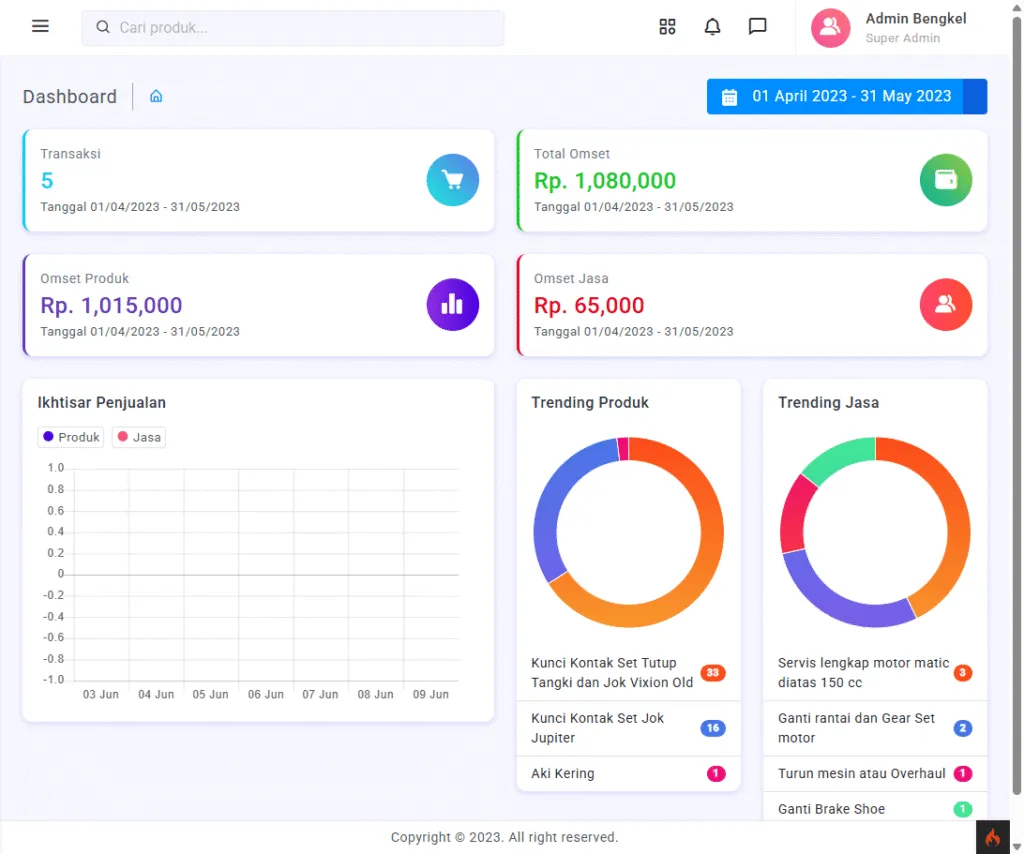Click the home breadcrumb icon
Image resolution: width=1024 pixels, height=854 pixels.
[x=156, y=97]
